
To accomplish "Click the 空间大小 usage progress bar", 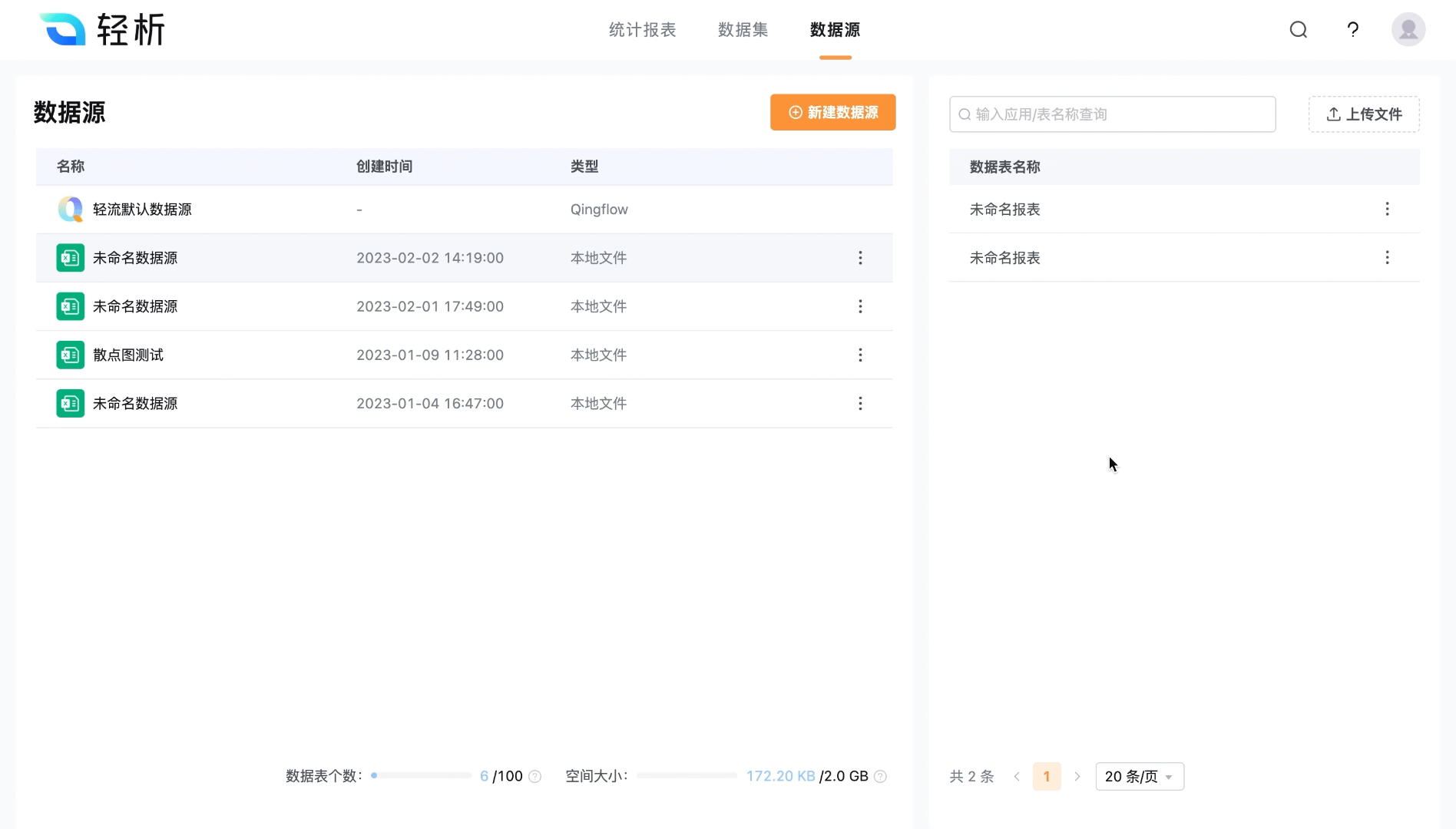I will coord(687,775).
